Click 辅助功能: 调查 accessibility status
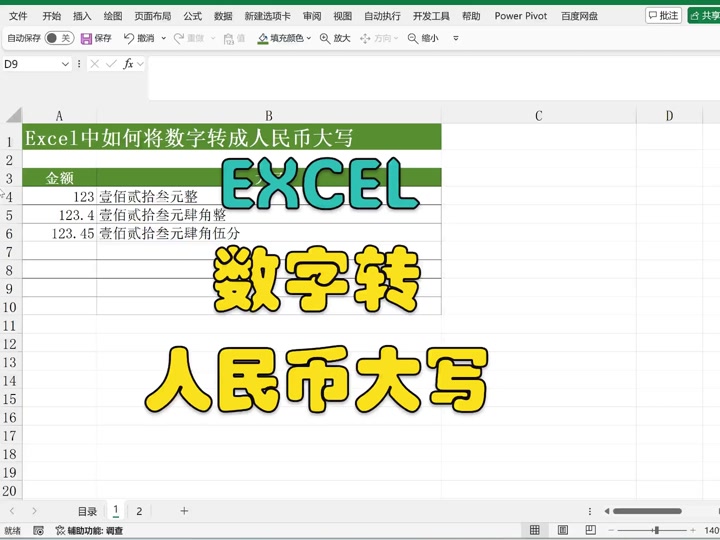720x540 pixels. [x=89, y=531]
